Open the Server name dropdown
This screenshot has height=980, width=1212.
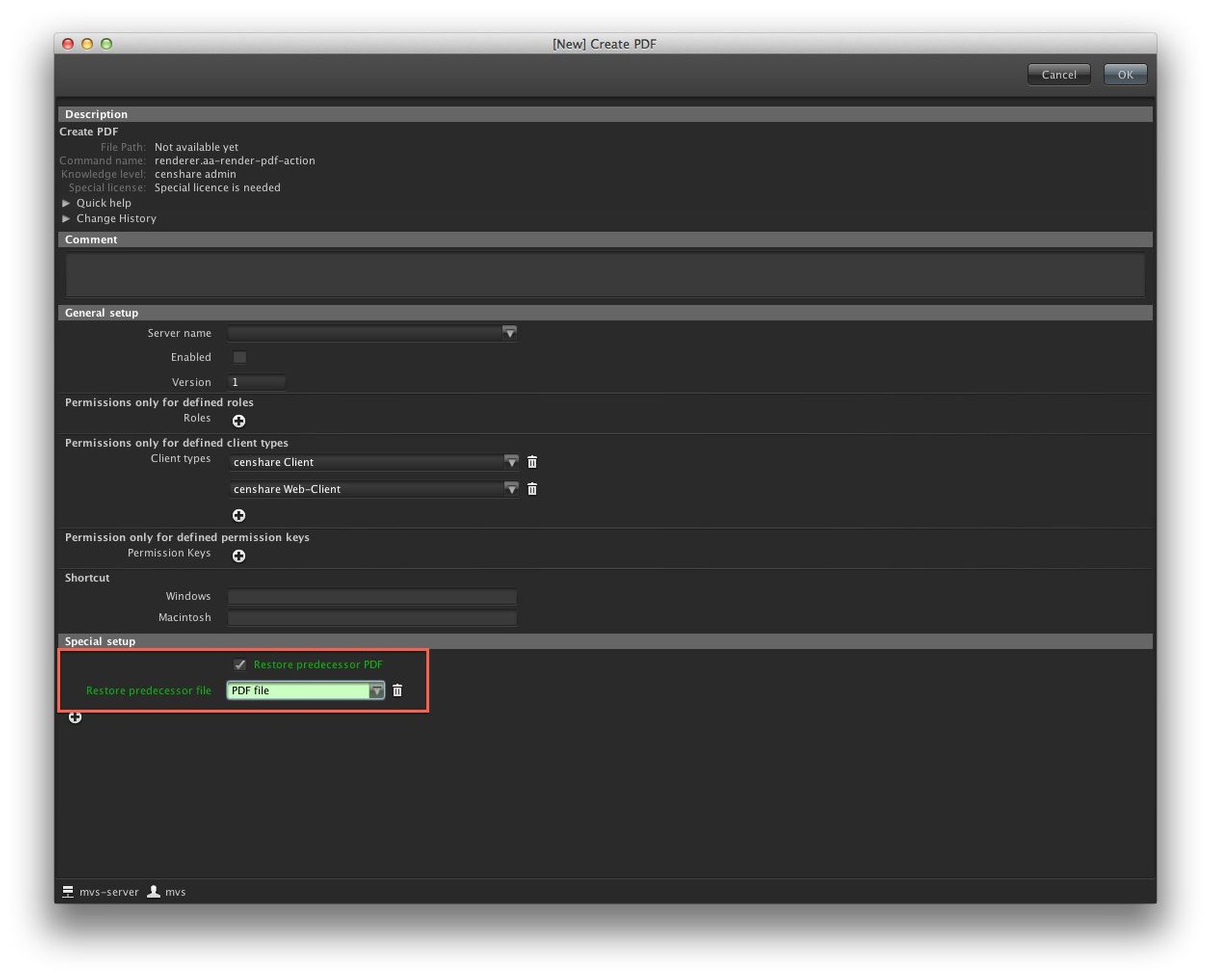coord(509,333)
